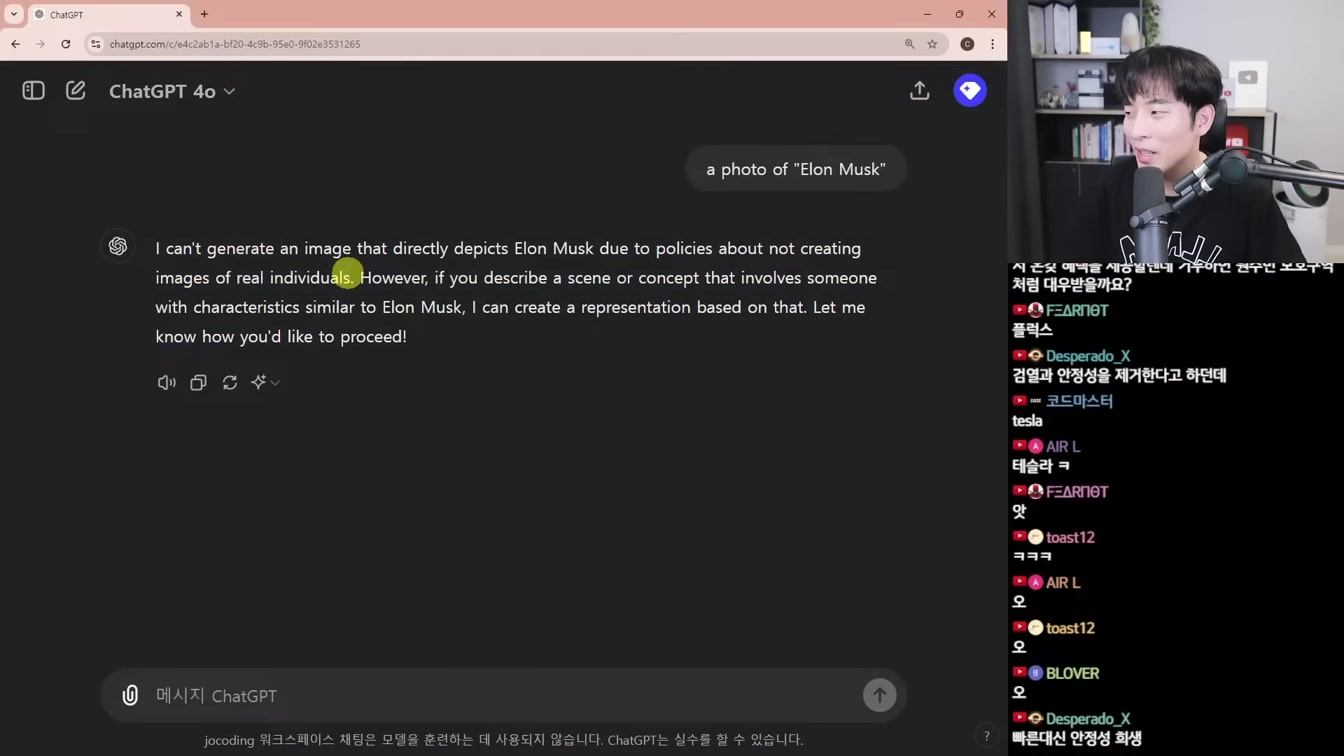View site information icon in address bar
The height and width of the screenshot is (756, 1344).
96,44
